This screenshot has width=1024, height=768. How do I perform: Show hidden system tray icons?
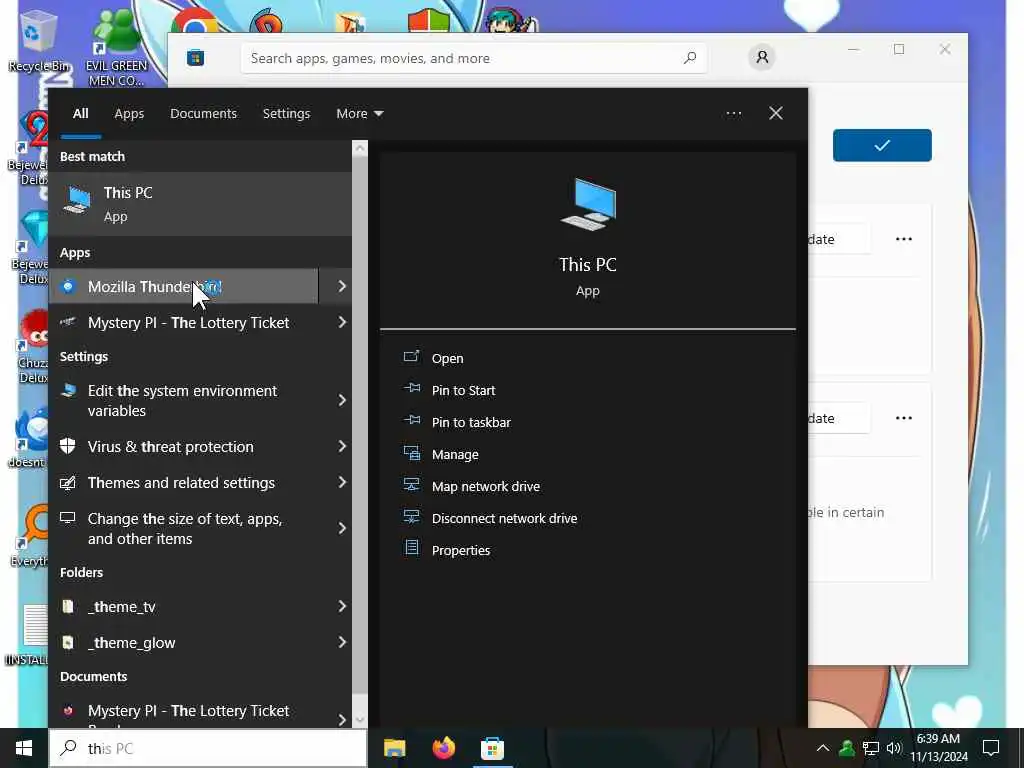pos(823,748)
